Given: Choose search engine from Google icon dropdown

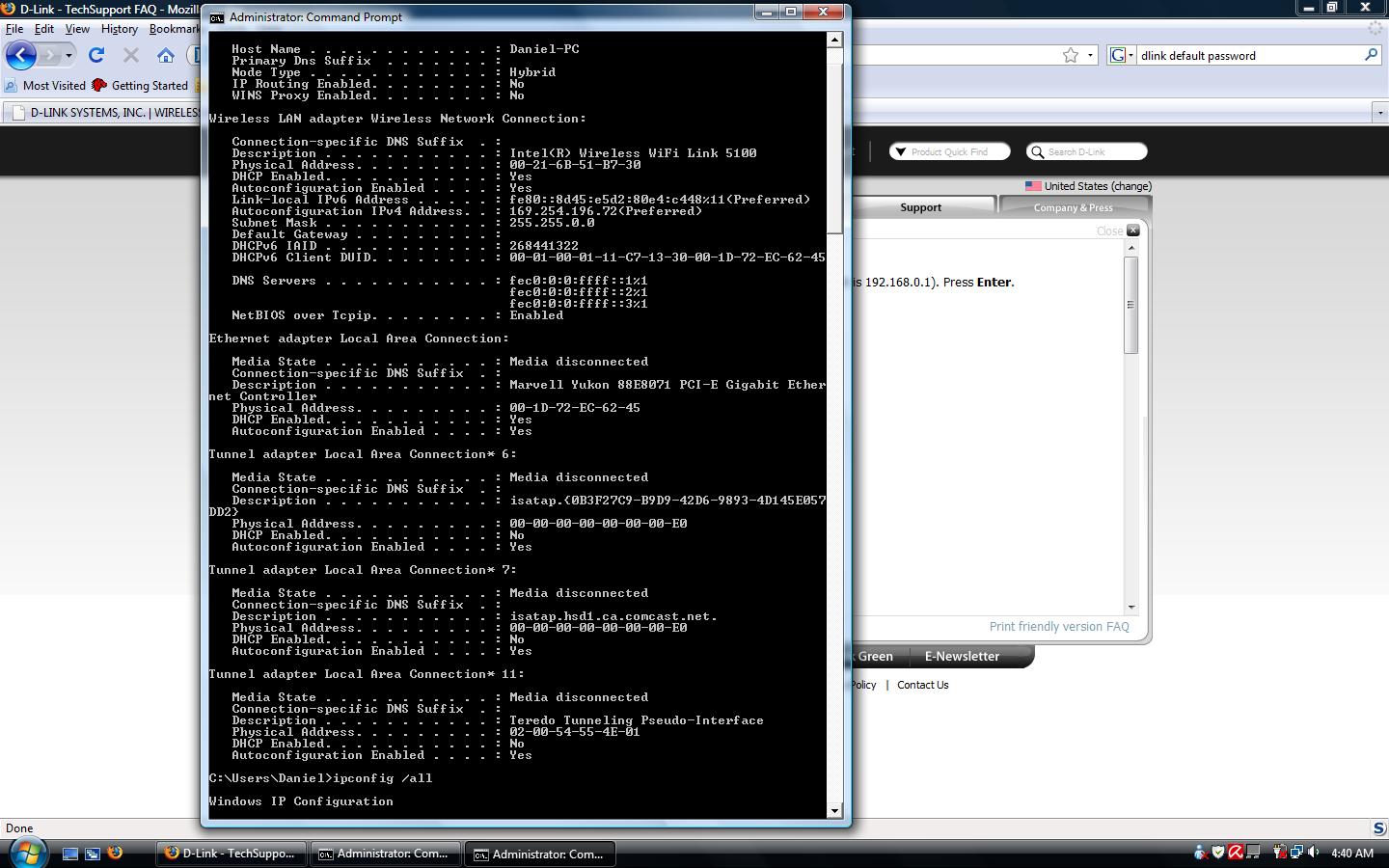Looking at the screenshot, I should 1121,55.
